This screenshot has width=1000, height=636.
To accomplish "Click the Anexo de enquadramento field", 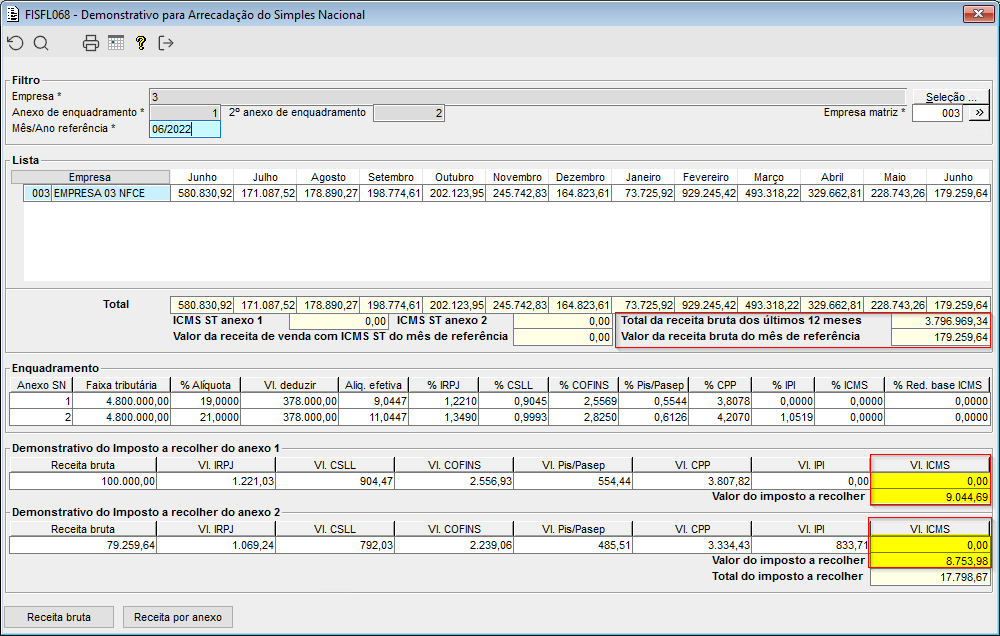I will [x=184, y=113].
